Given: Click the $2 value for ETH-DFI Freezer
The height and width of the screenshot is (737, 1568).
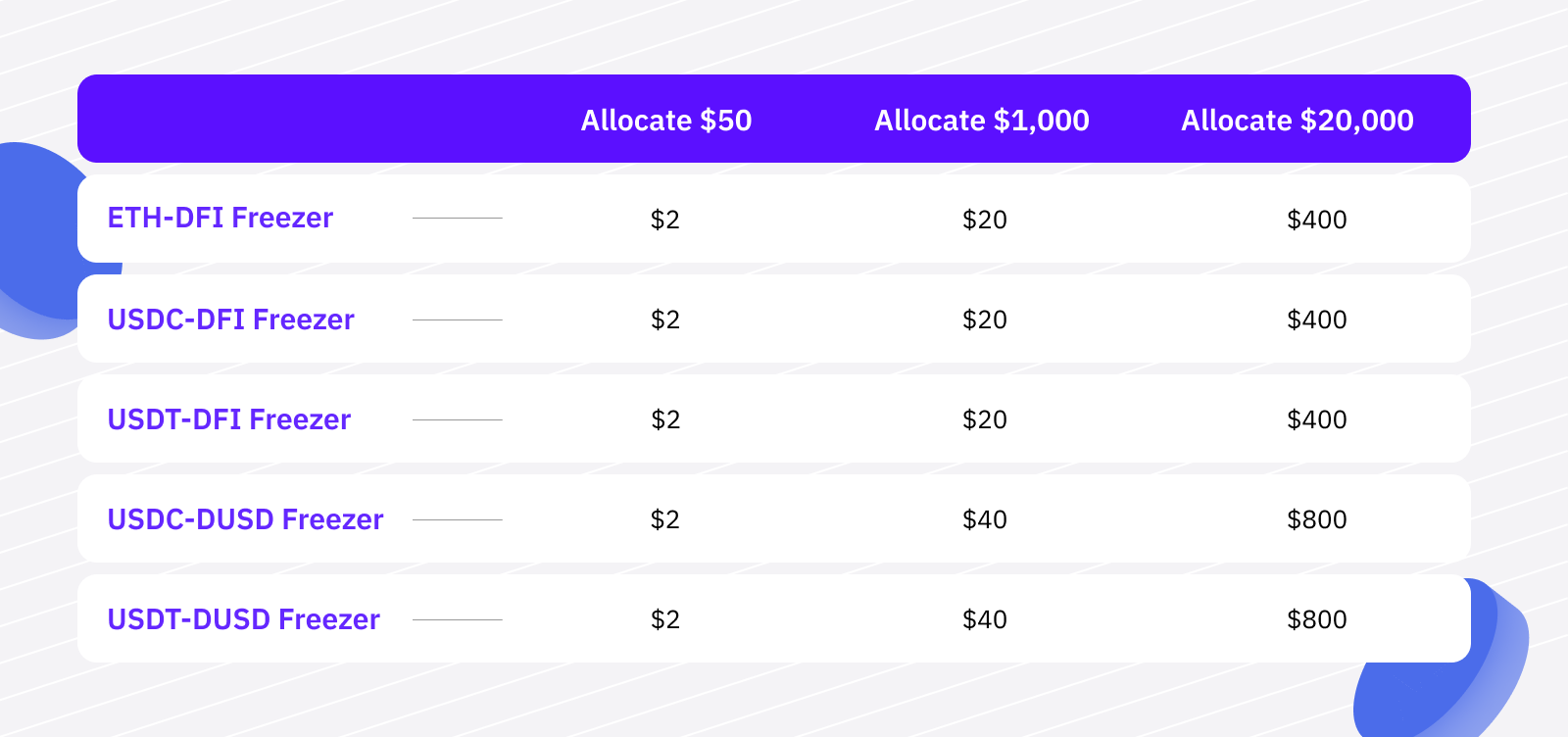Looking at the screenshot, I should [665, 220].
